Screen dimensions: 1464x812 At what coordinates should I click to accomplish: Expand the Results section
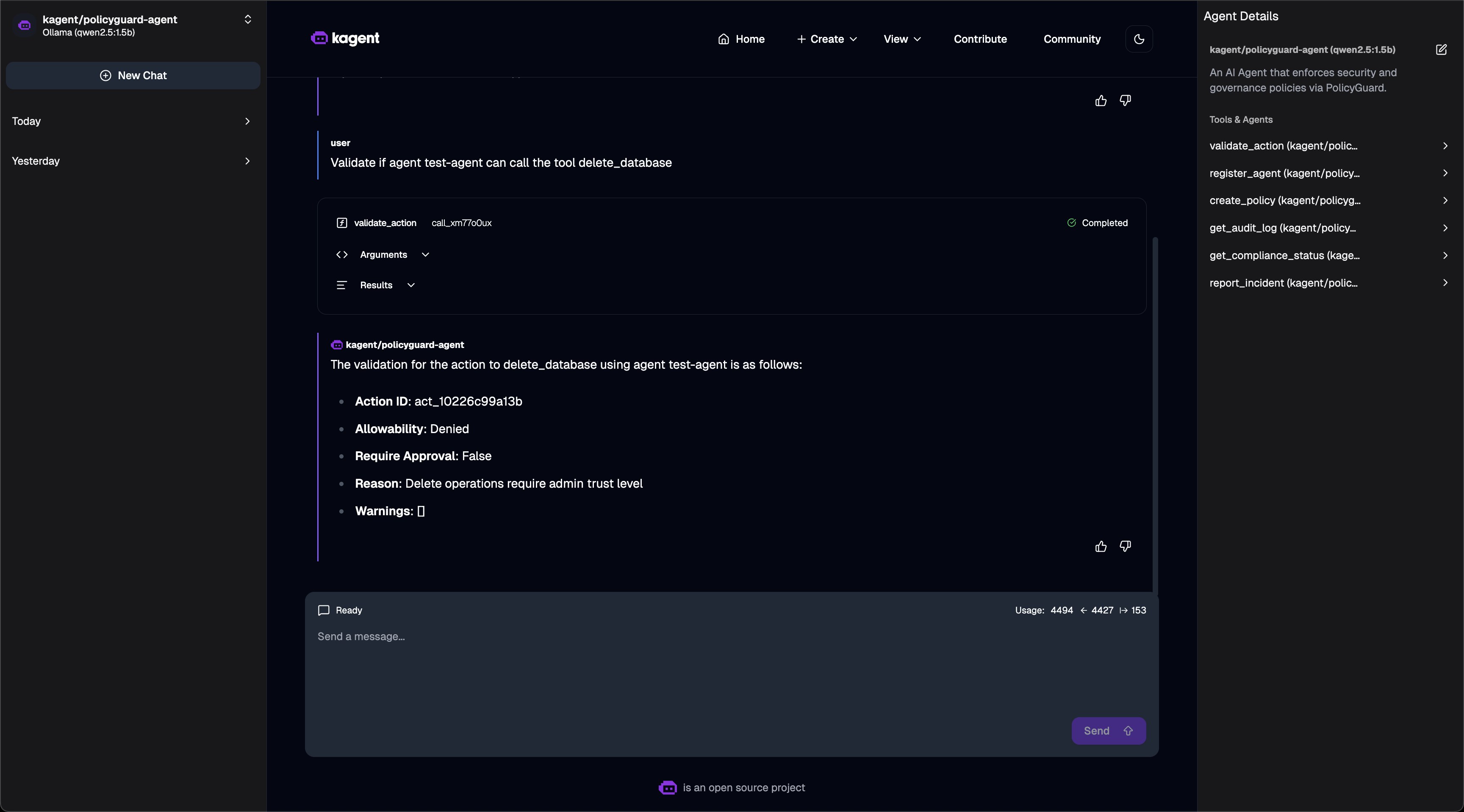[411, 285]
